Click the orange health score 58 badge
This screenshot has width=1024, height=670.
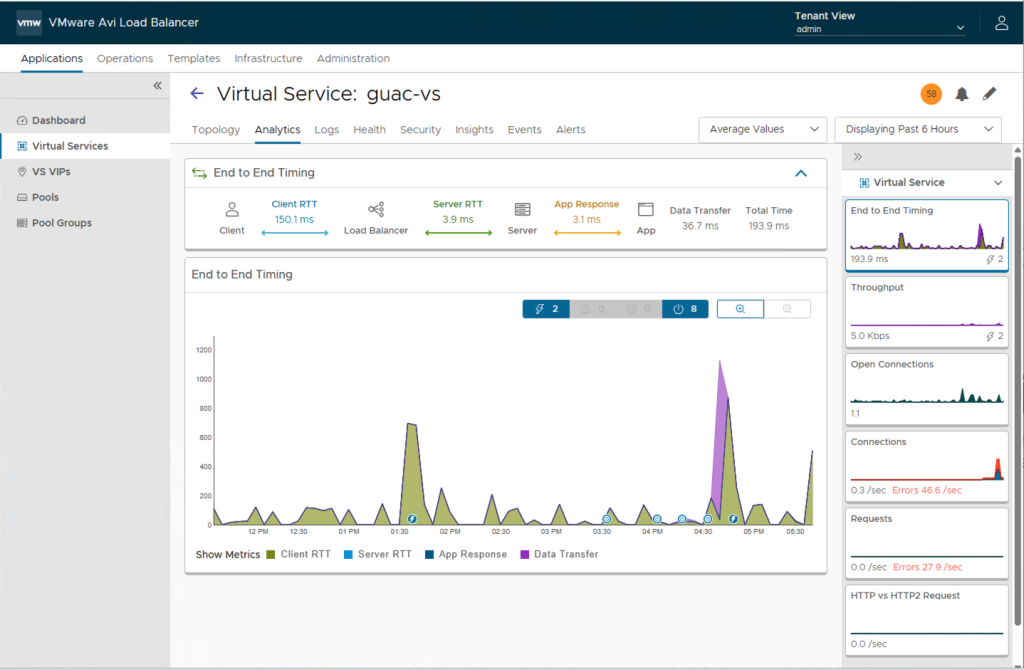coord(931,94)
